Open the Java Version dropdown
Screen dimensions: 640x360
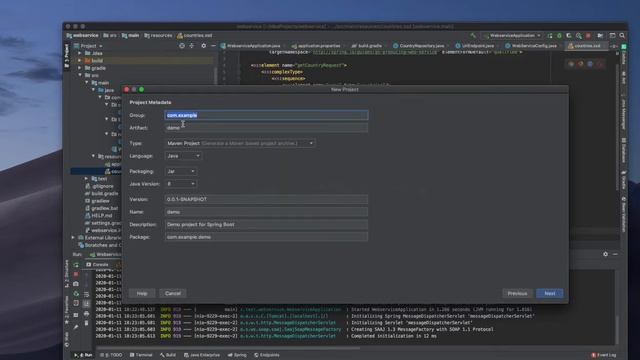click(181, 184)
